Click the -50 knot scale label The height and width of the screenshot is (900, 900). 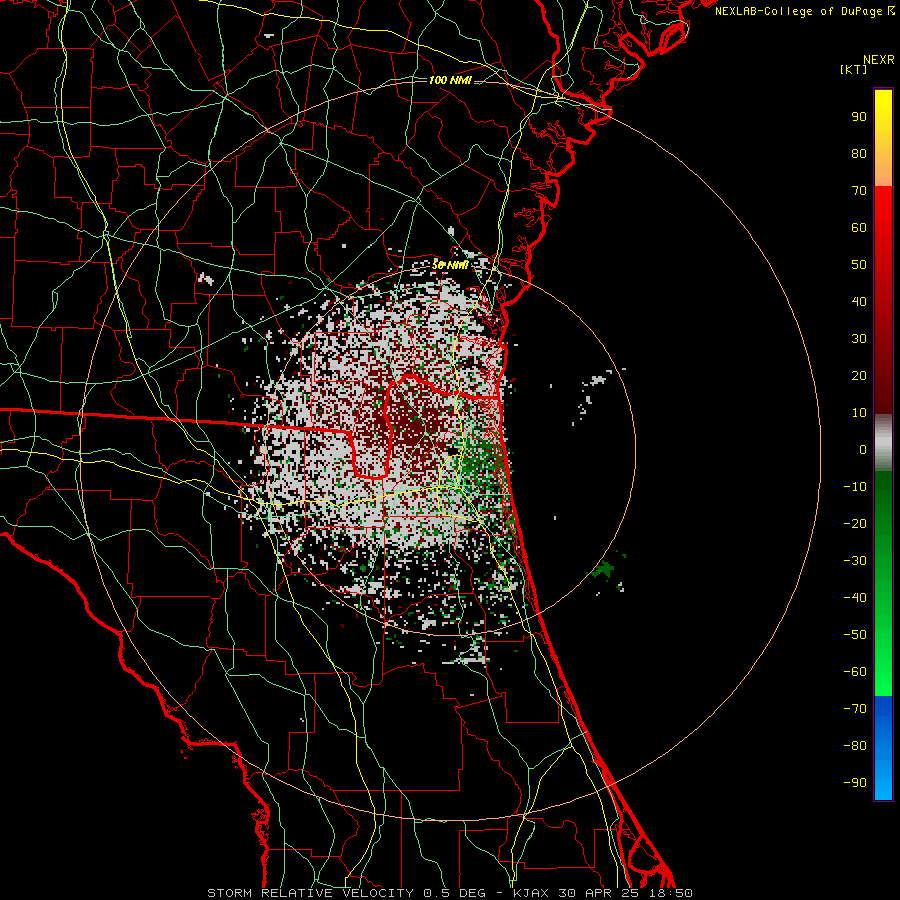[855, 635]
